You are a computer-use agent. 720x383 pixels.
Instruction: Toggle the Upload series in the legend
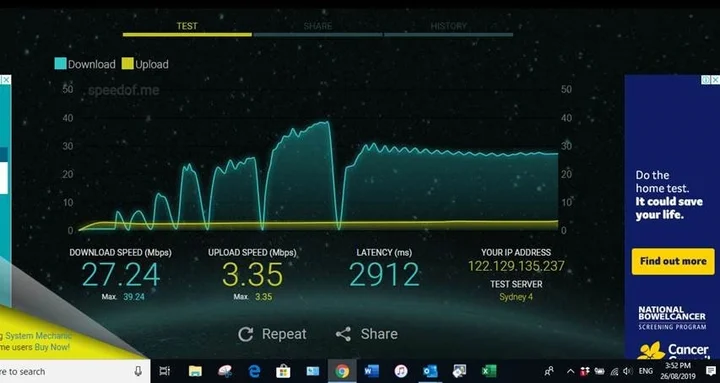click(x=145, y=64)
